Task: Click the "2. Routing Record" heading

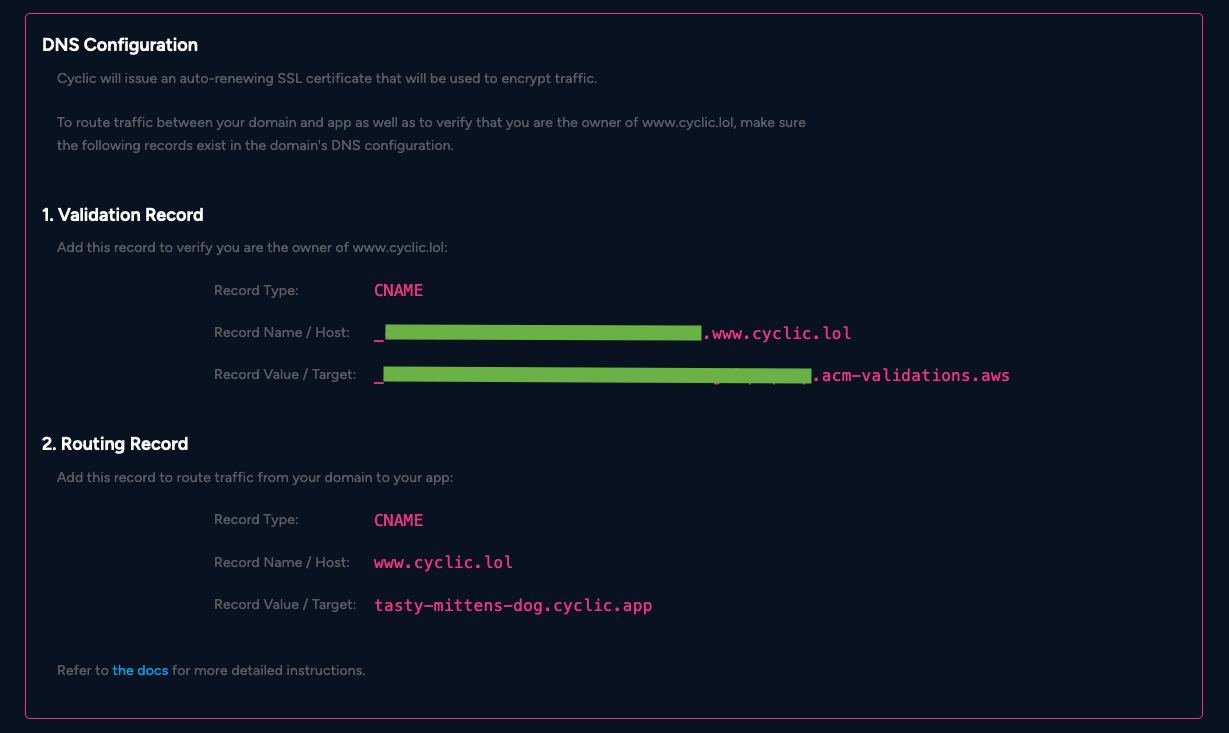Action: 115,444
